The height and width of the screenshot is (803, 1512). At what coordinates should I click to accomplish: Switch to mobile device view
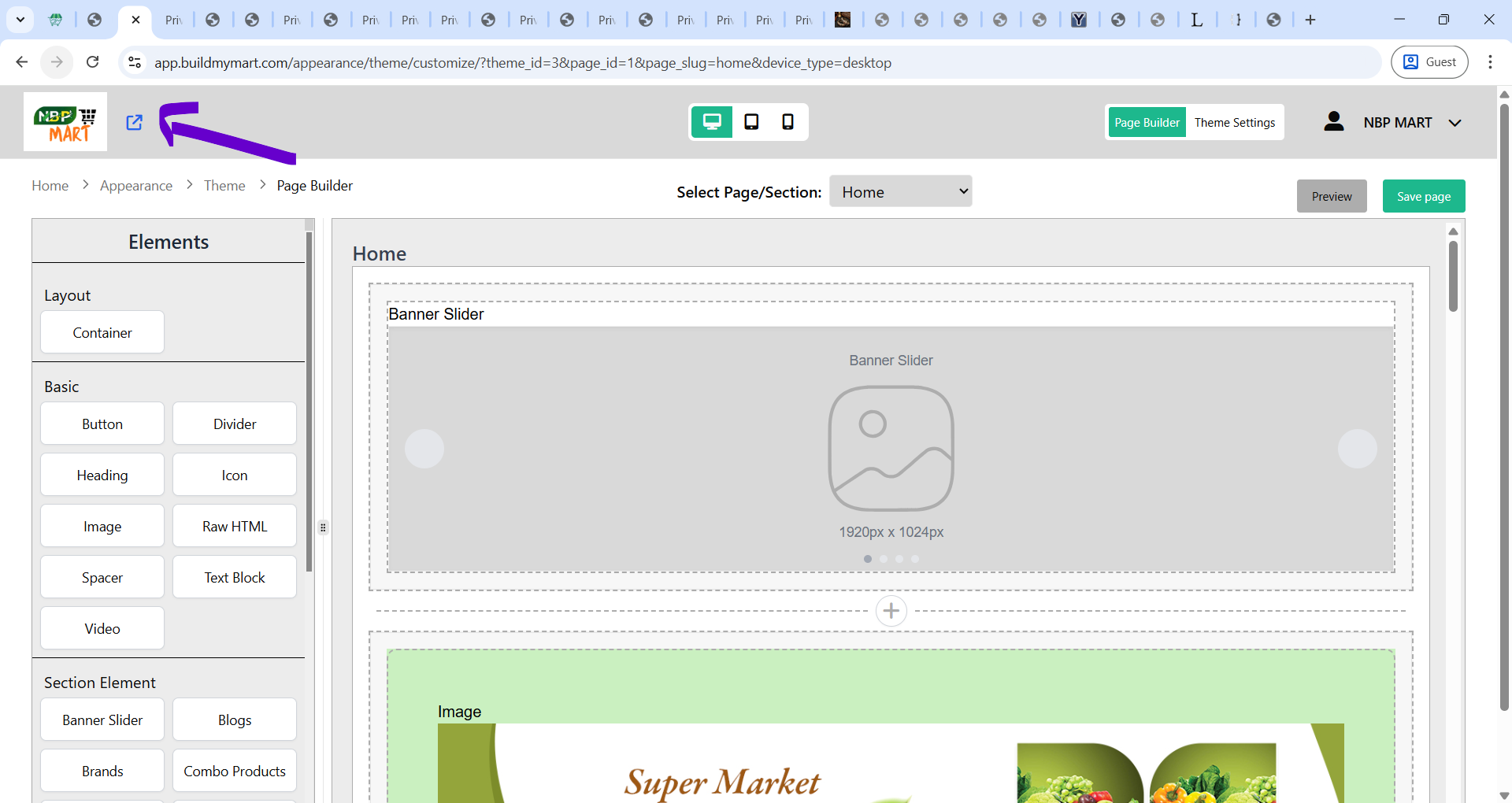[787, 122]
